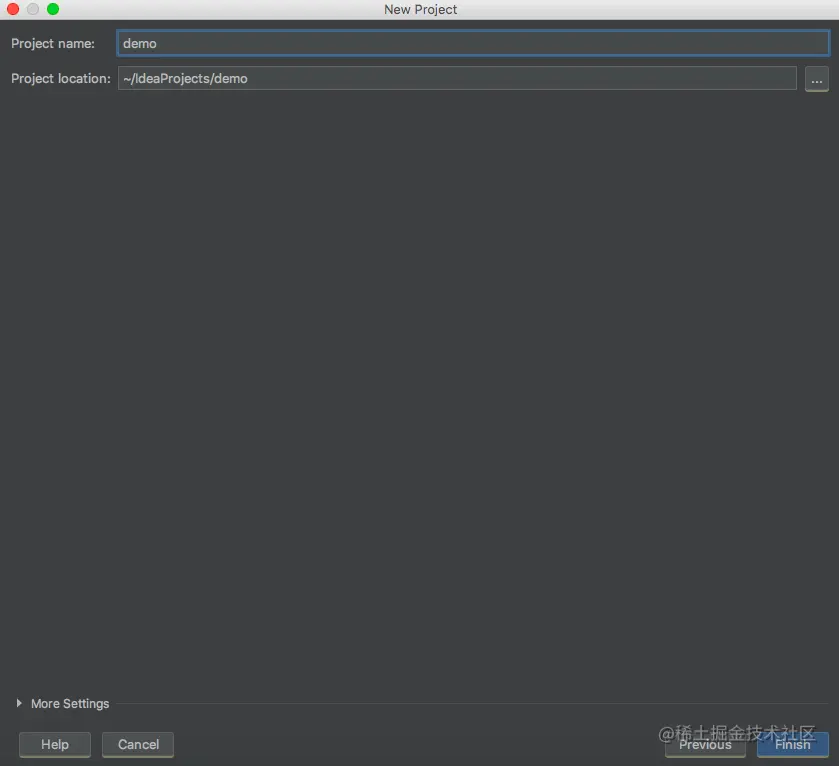Expand the More Settings section
839x766 pixels.
(x=19, y=703)
